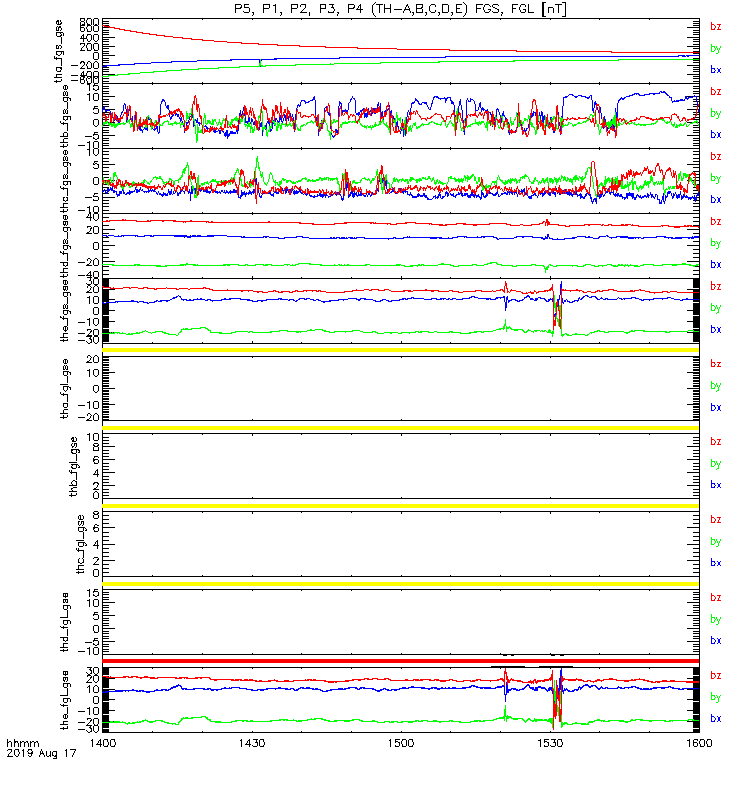Click the by legend of tha_fgl_gse panel

pos(716,386)
